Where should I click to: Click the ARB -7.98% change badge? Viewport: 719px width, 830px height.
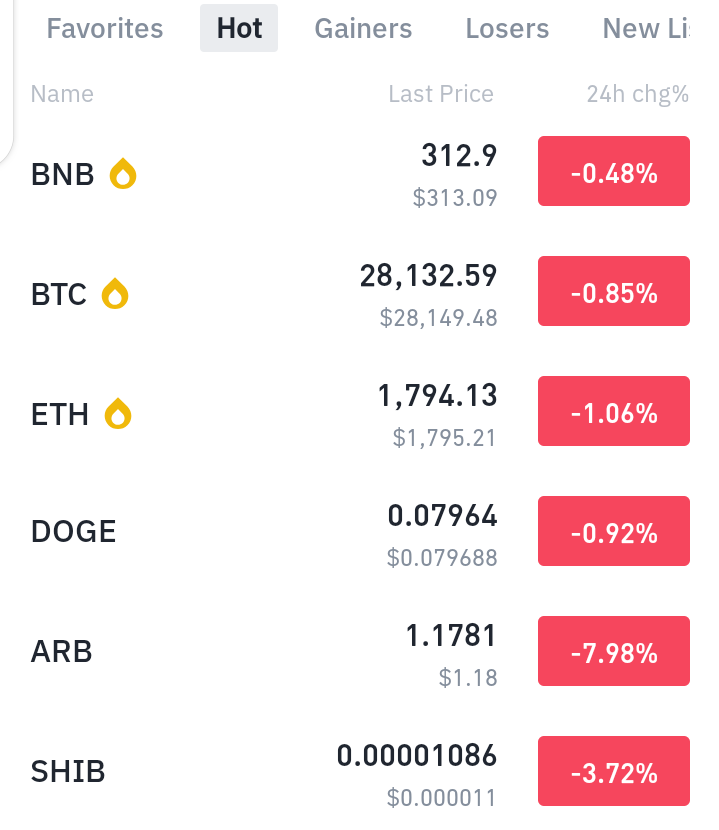[x=614, y=651]
